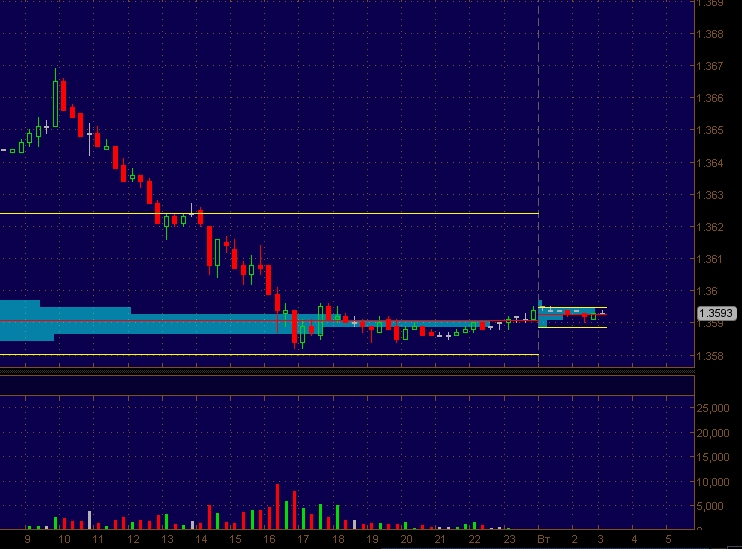Click the 20,000 volume axis label
The height and width of the screenshot is (549, 742).
coord(713,433)
